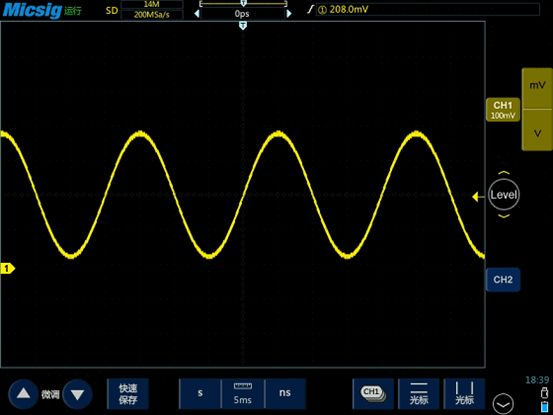Tap the battery status indicator
The image size is (553, 415).
coord(544,407)
